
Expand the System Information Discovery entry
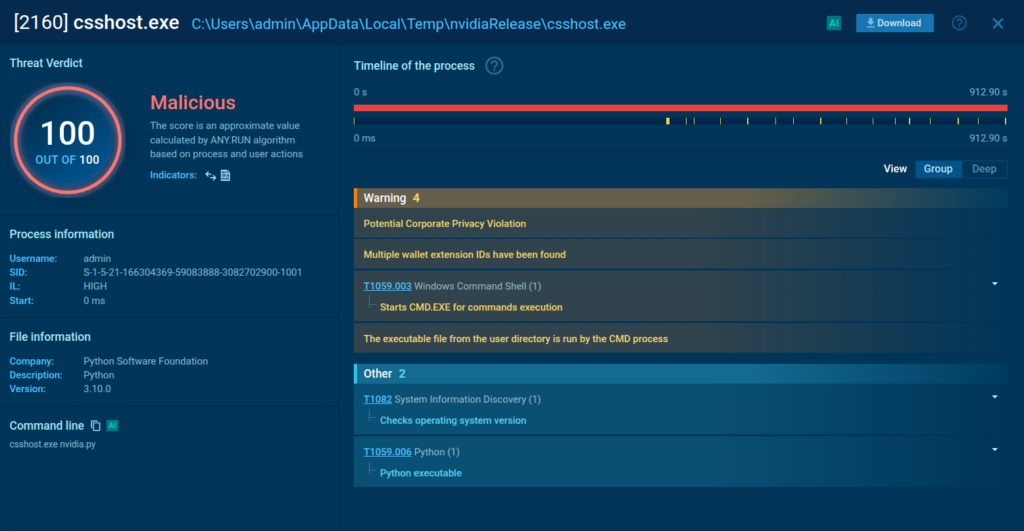[994, 398]
